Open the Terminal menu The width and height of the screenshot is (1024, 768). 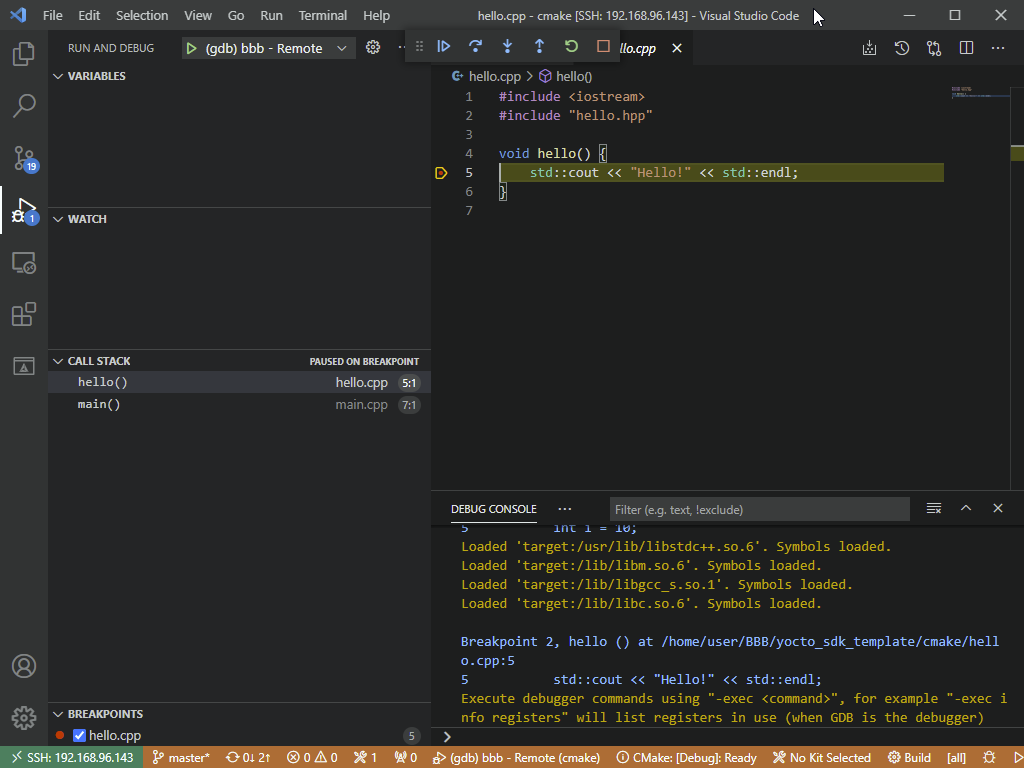click(322, 16)
